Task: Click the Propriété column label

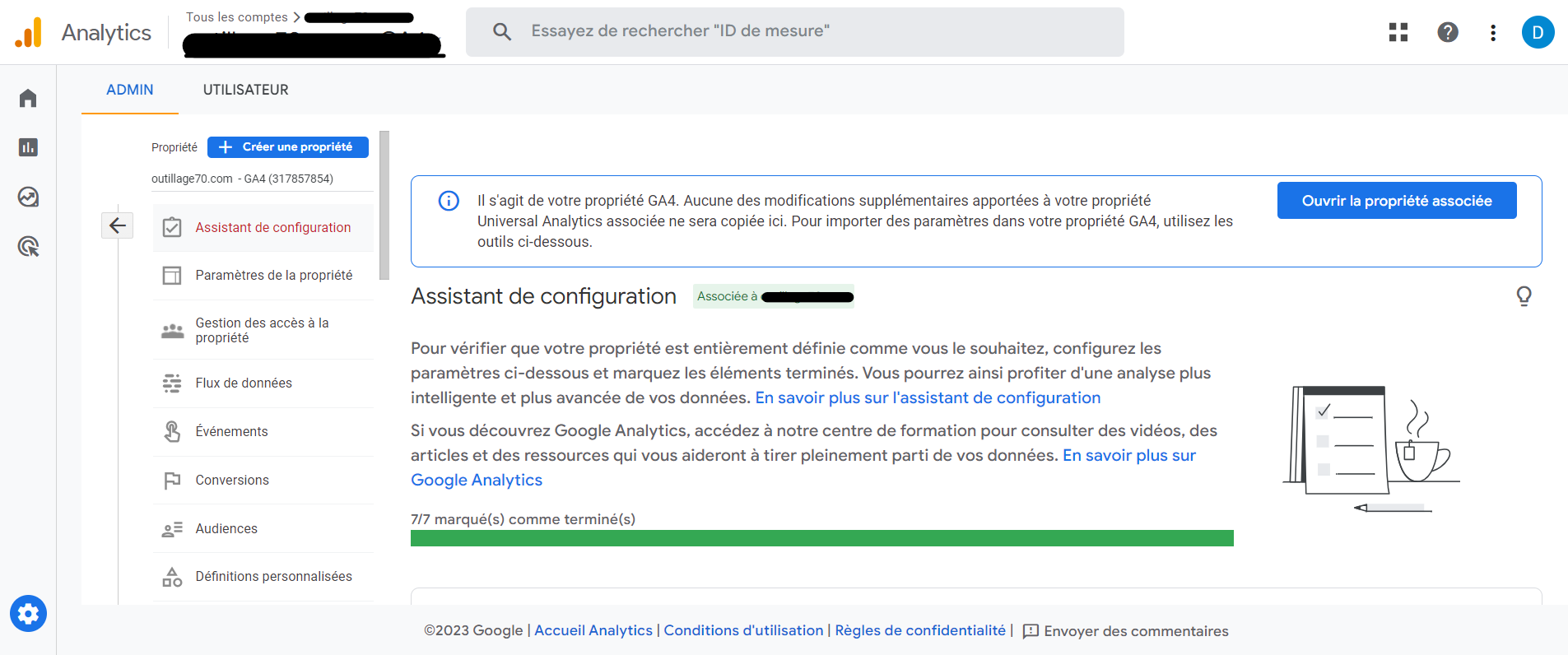Action: 174,147
